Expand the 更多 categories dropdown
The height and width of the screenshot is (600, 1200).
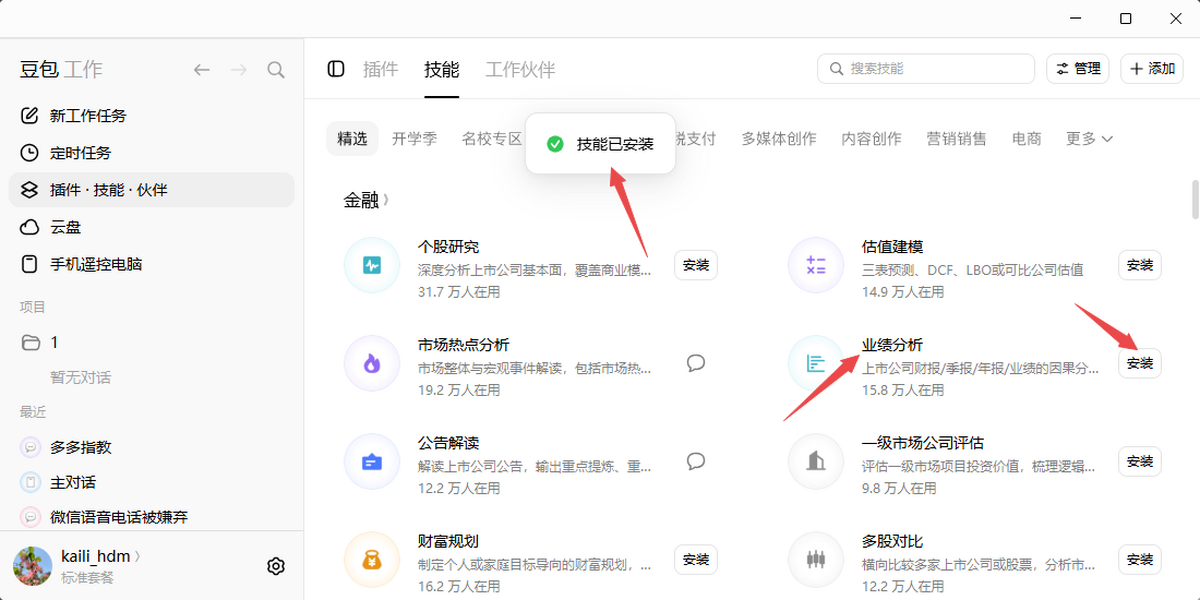(x=1089, y=139)
